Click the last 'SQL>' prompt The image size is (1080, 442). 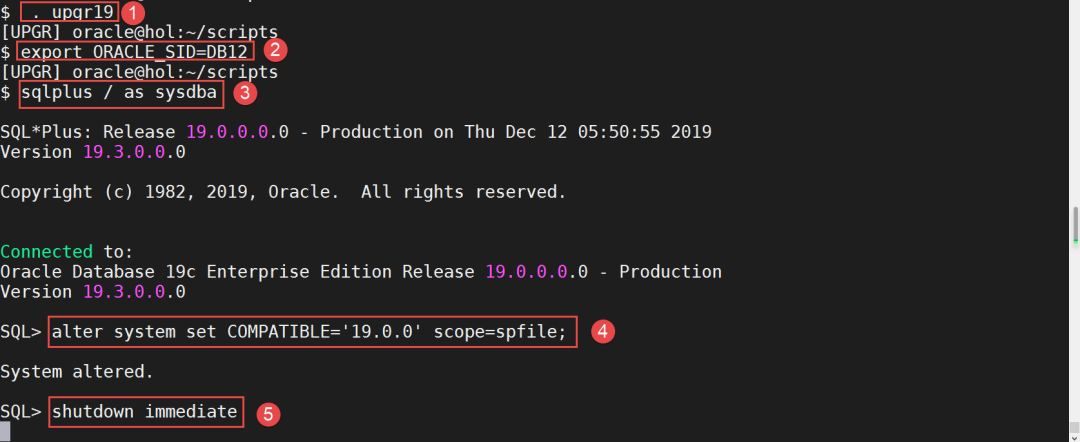click(x=21, y=411)
